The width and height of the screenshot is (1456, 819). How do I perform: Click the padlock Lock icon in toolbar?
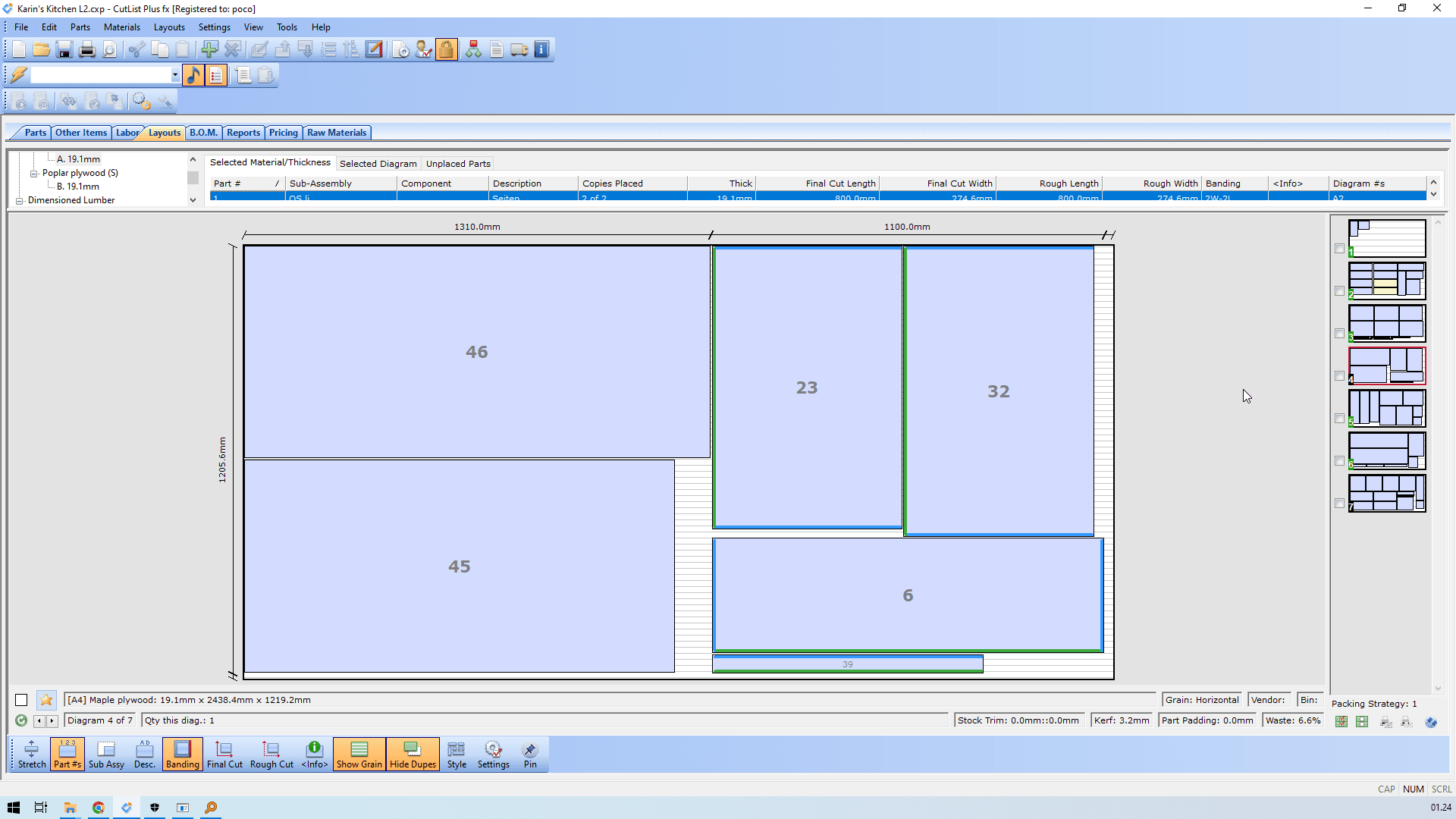pos(446,50)
